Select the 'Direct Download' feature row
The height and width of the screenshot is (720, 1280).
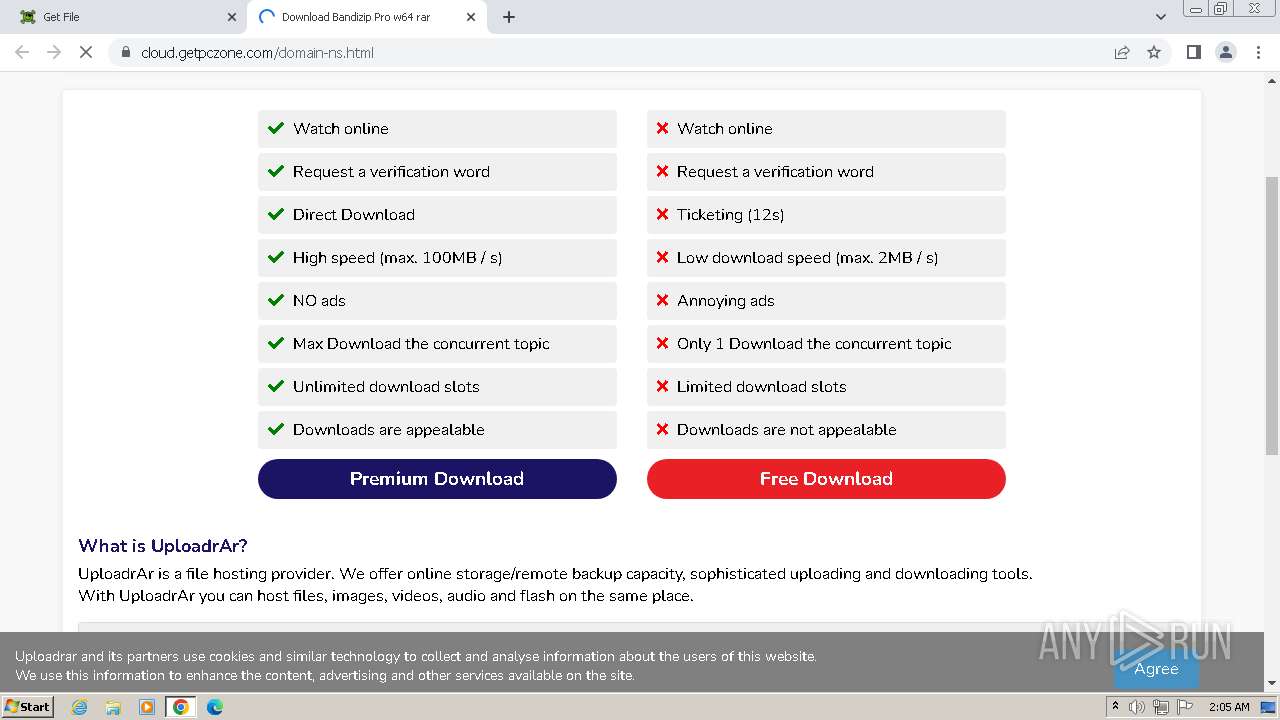pos(437,215)
